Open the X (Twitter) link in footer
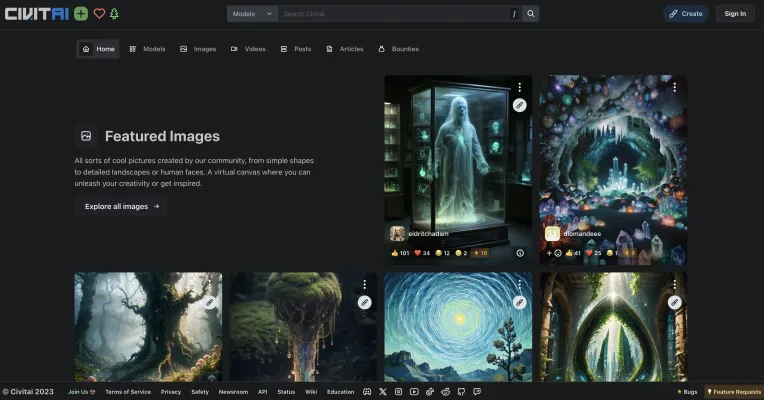The height and width of the screenshot is (400, 764). coord(382,392)
